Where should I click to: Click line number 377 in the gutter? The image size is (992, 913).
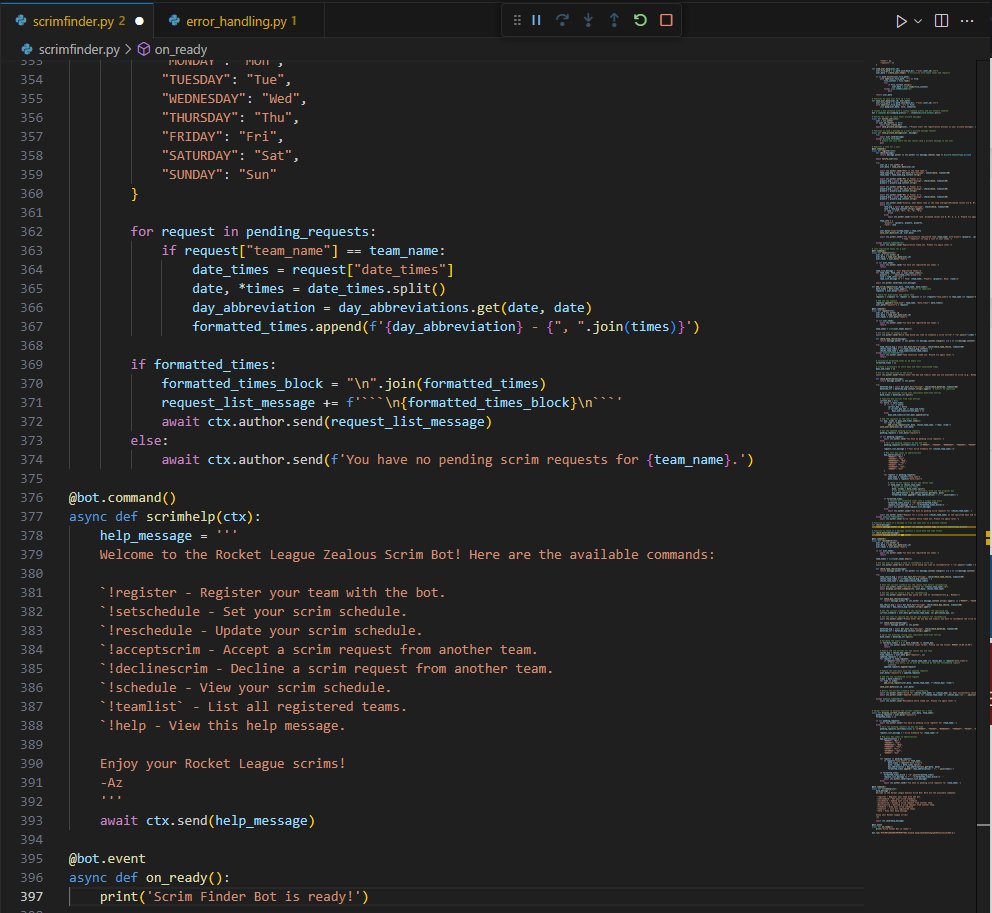(x=32, y=516)
